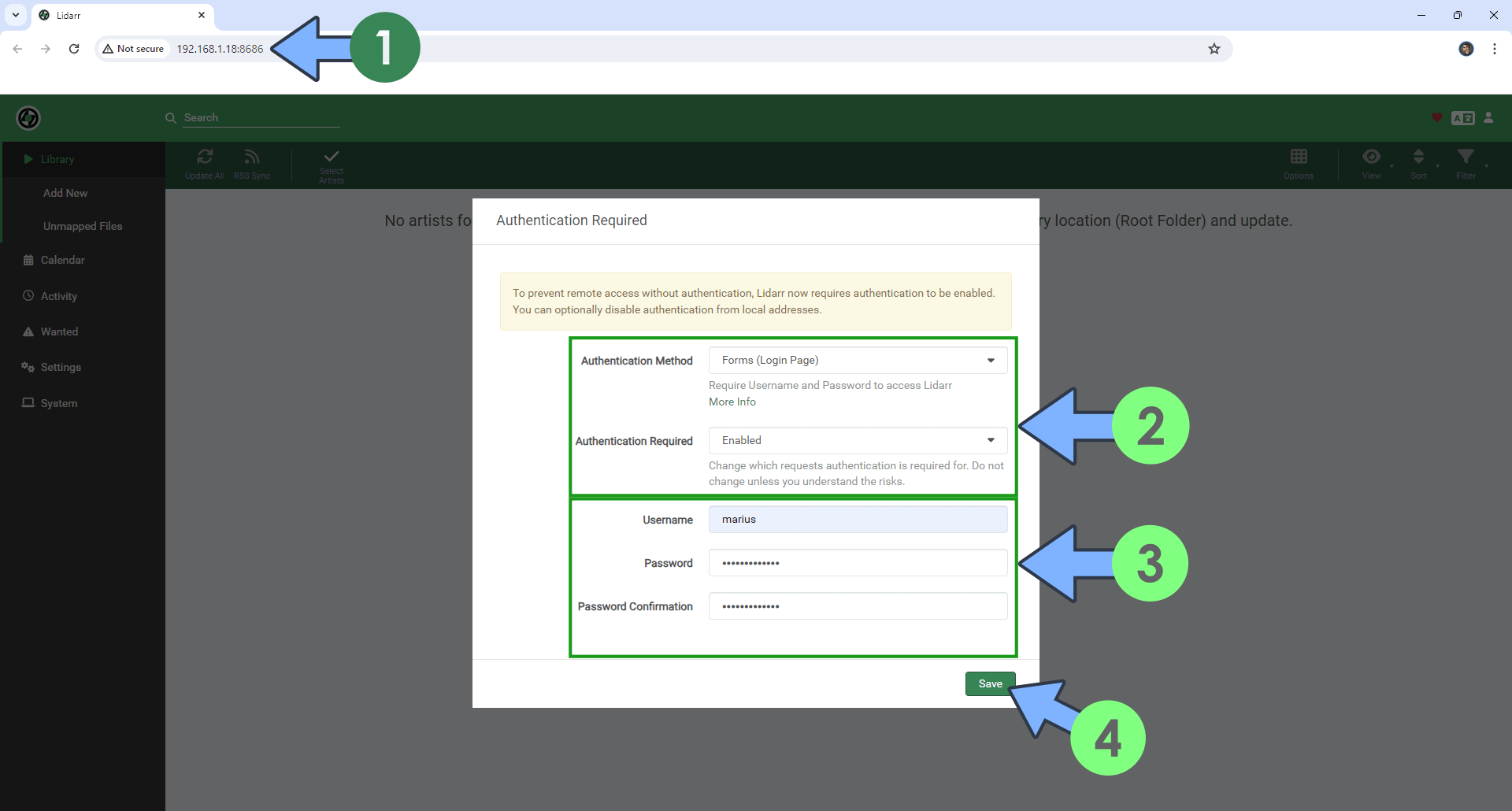
Task: Open the translate language icon
Action: click(1463, 117)
